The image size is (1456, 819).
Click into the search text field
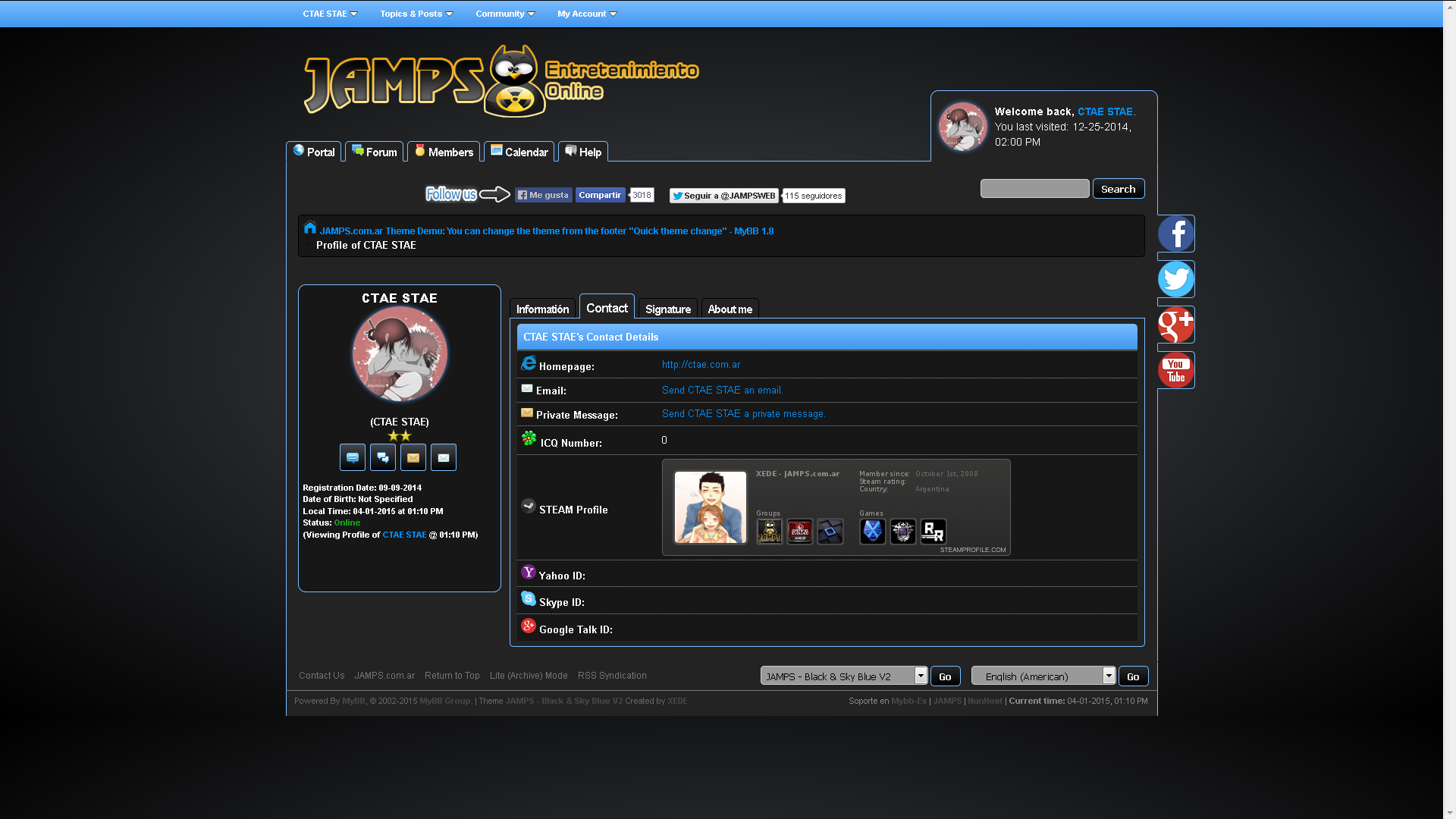point(1034,189)
